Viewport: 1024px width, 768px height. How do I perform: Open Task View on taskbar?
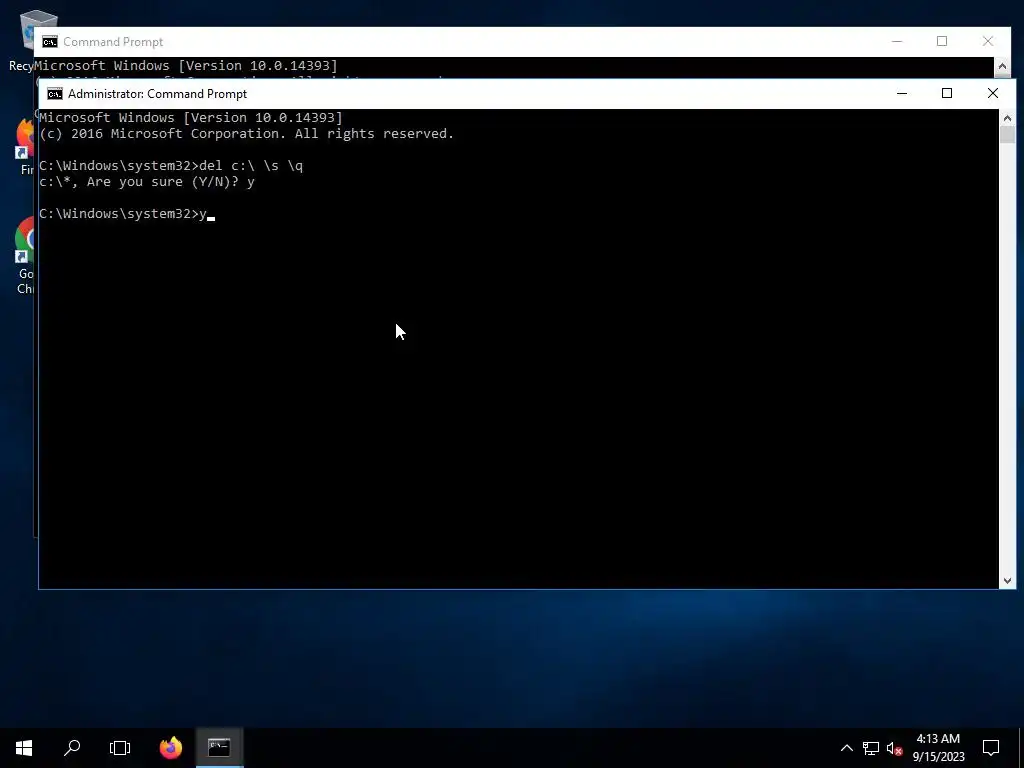coord(120,748)
